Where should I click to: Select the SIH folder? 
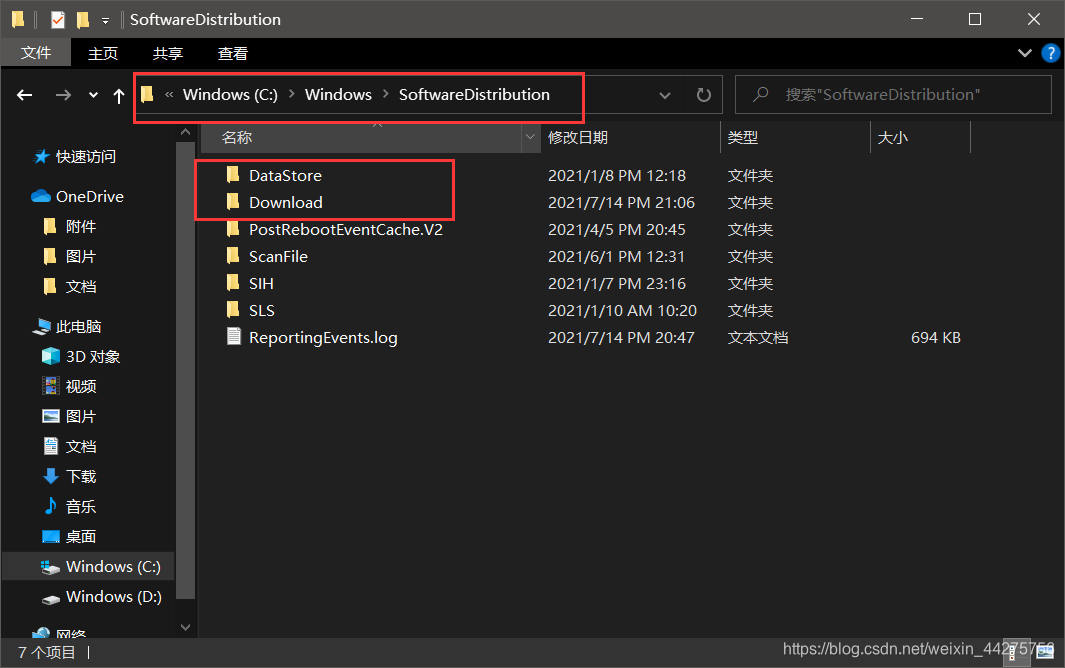click(261, 284)
